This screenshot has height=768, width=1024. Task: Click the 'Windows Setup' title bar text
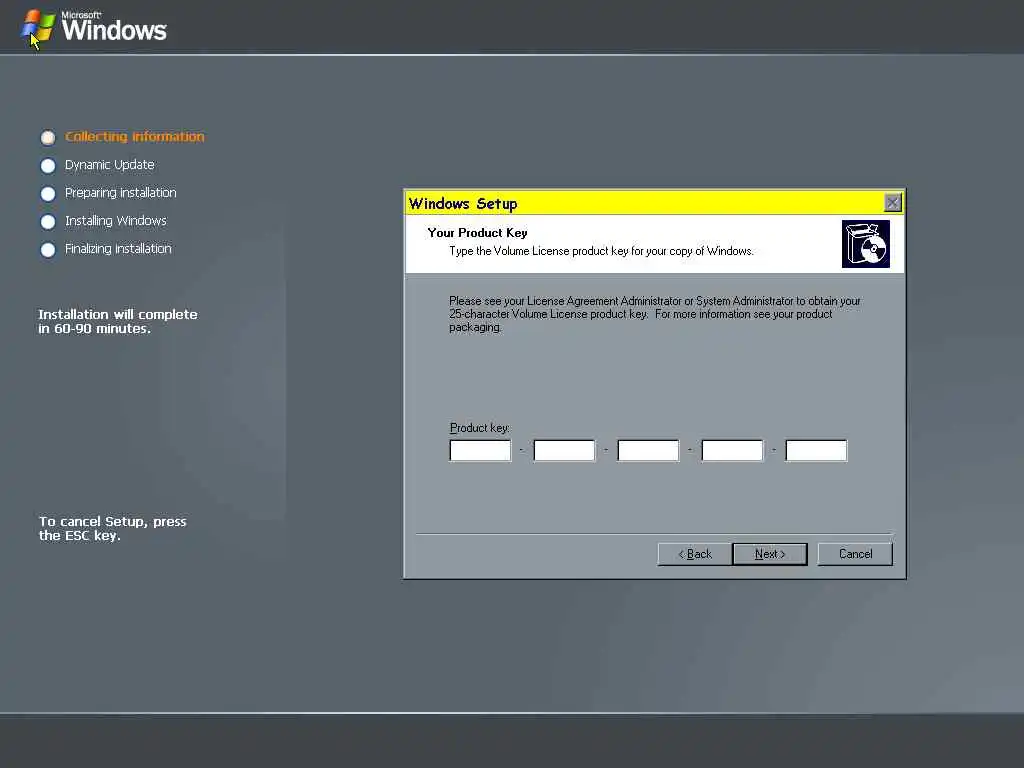coord(463,204)
